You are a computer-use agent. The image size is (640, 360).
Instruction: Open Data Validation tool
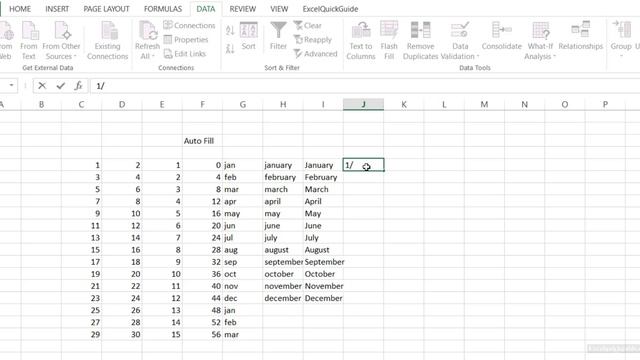pyautogui.click(x=460, y=41)
